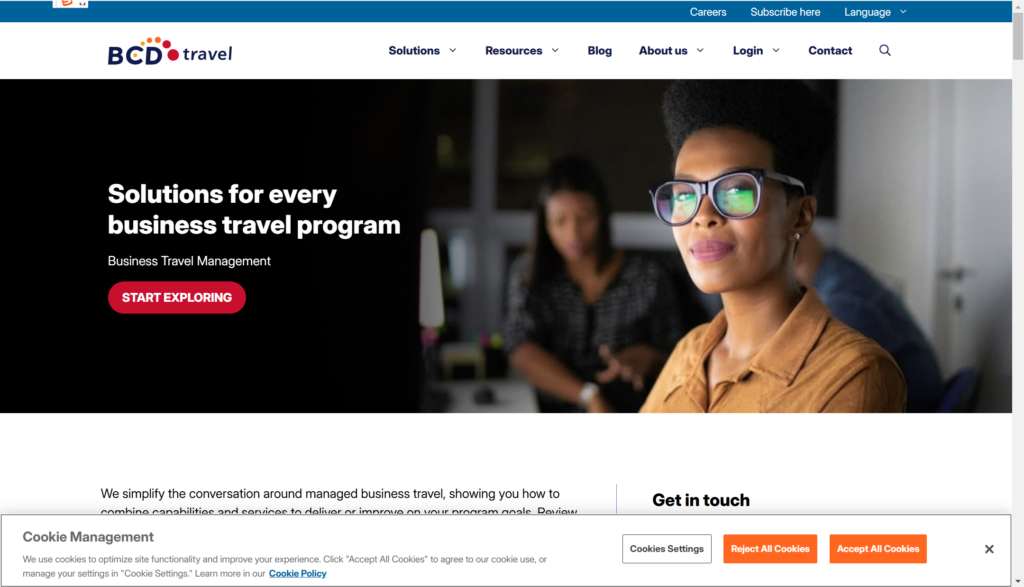Viewport: 1024px width, 587px height.
Task: Open Cookies Settings button
Action: (x=667, y=548)
